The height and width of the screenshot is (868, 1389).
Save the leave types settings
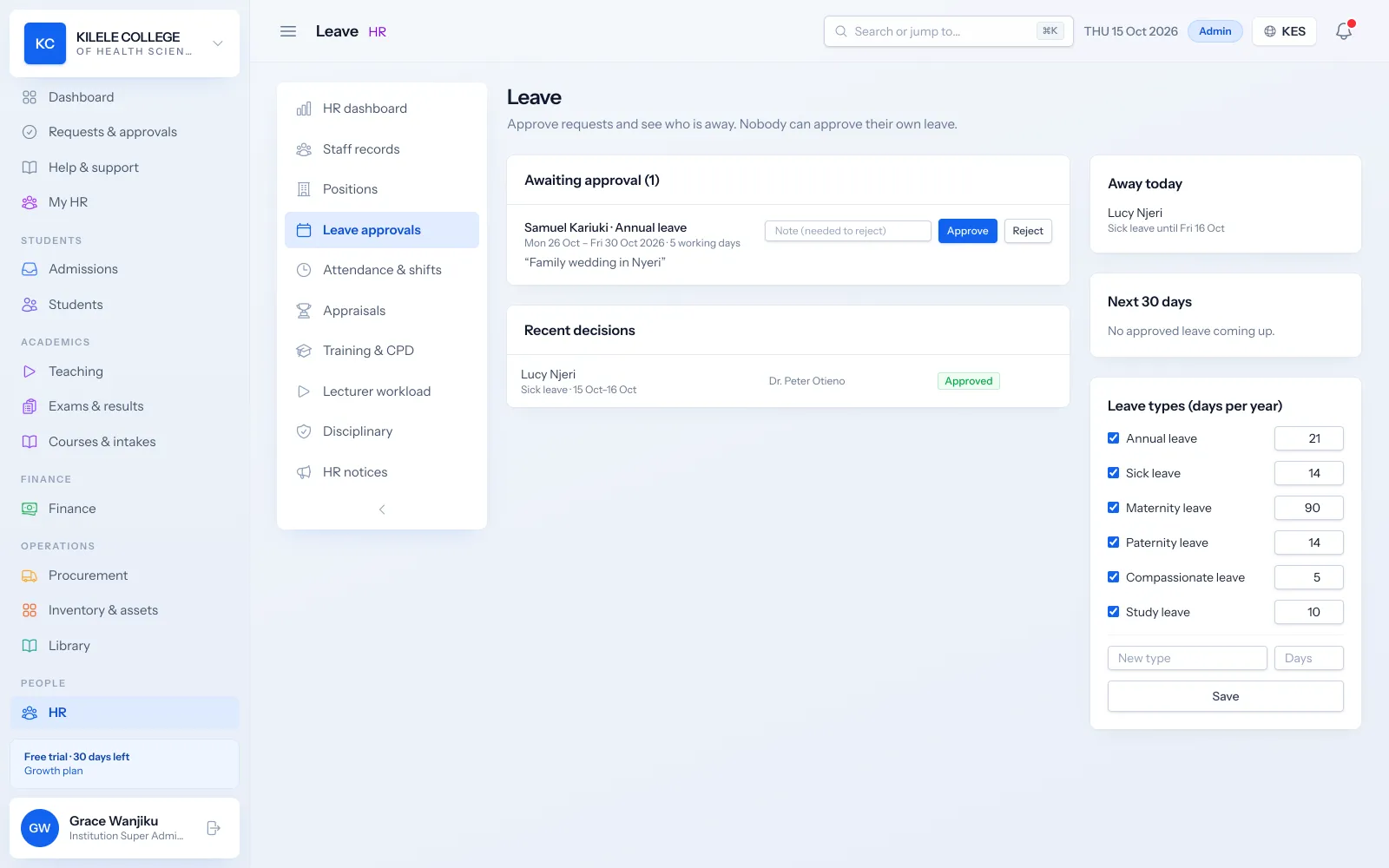coord(1225,696)
